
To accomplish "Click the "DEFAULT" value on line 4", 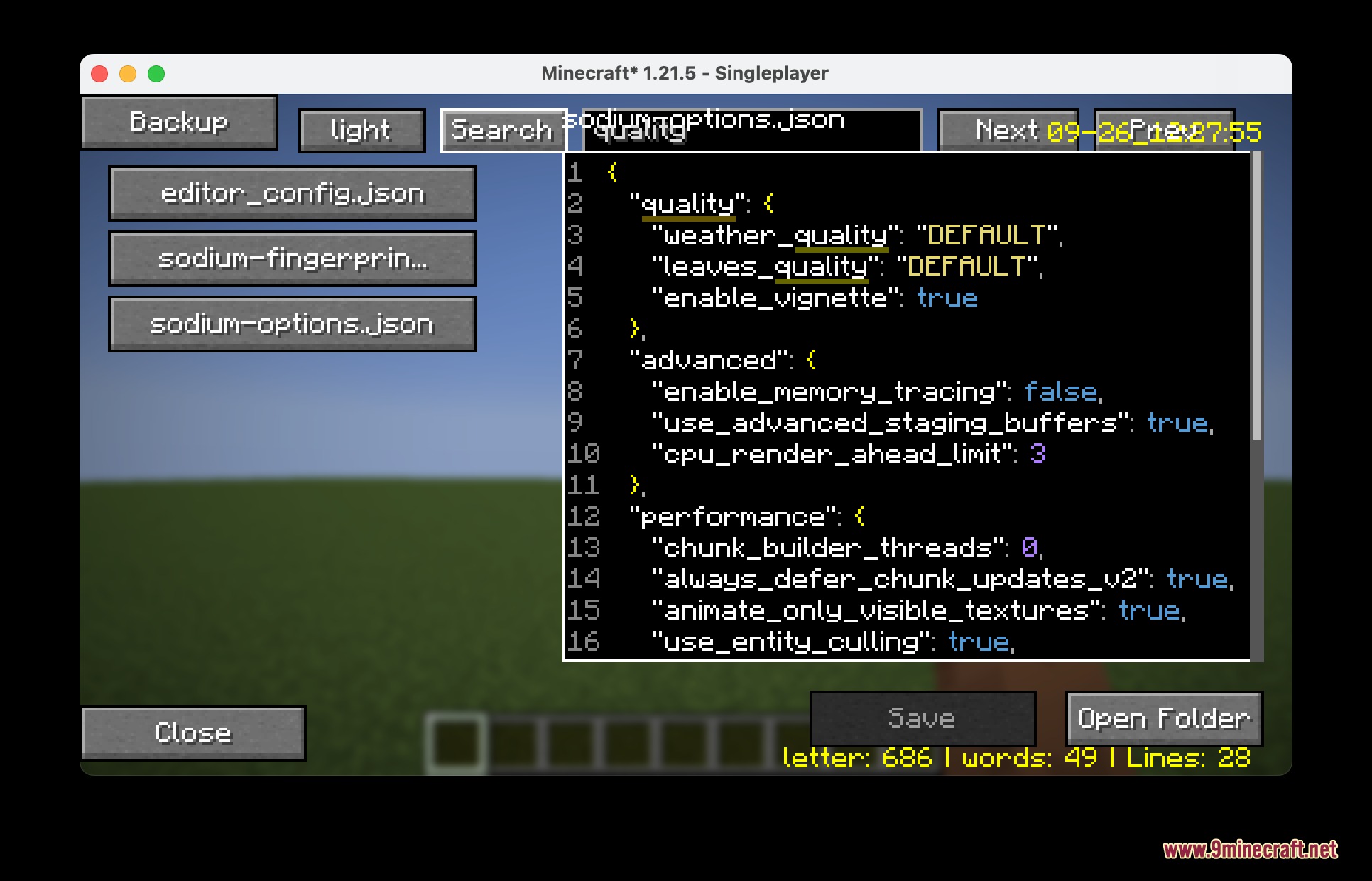I will [x=967, y=266].
